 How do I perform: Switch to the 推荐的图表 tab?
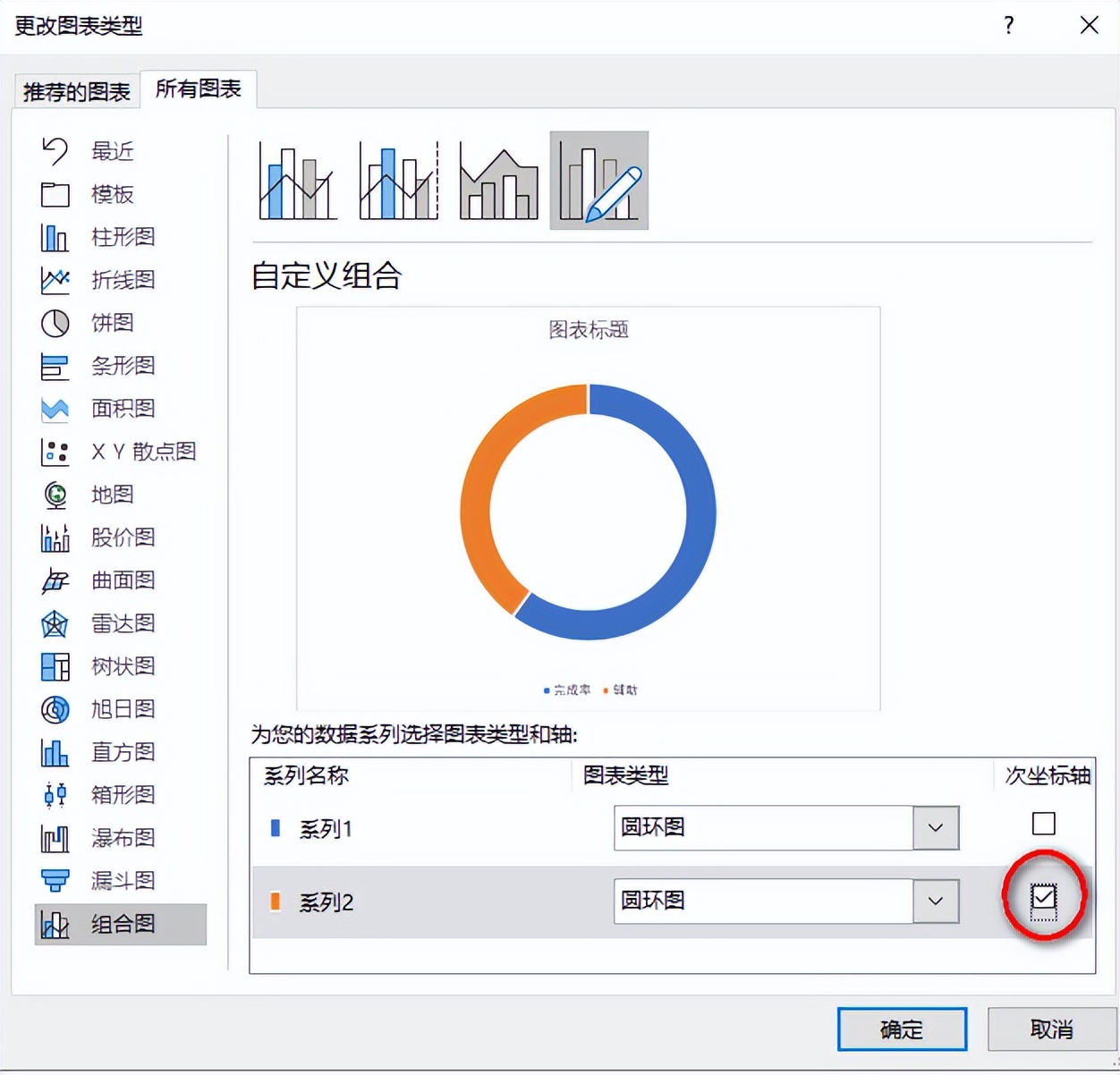76,89
